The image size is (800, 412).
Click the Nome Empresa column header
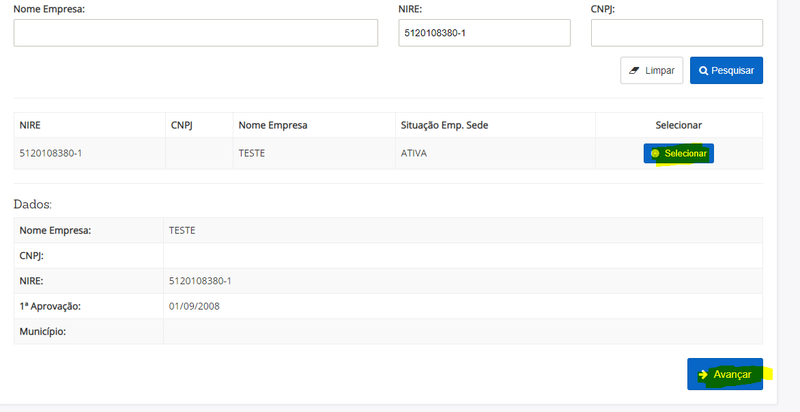tap(273, 125)
